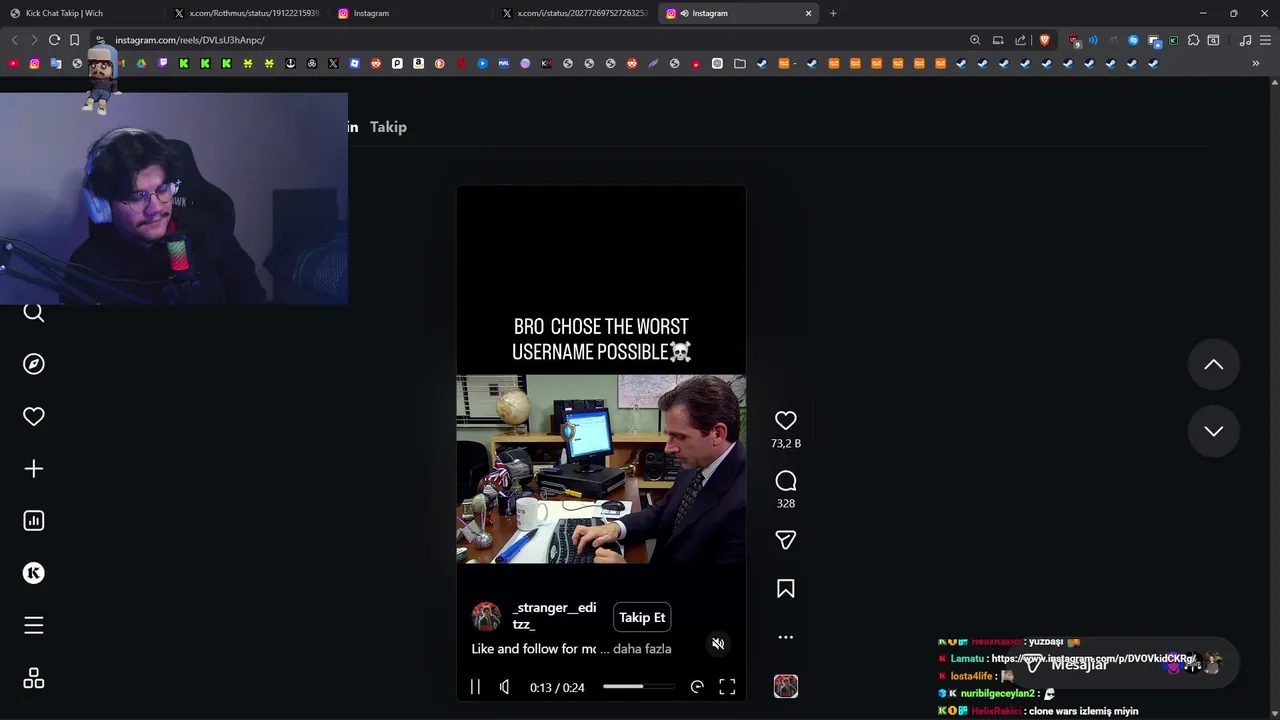Open notifications heart in left sidebar
This screenshot has width=1280, height=720.
34,416
